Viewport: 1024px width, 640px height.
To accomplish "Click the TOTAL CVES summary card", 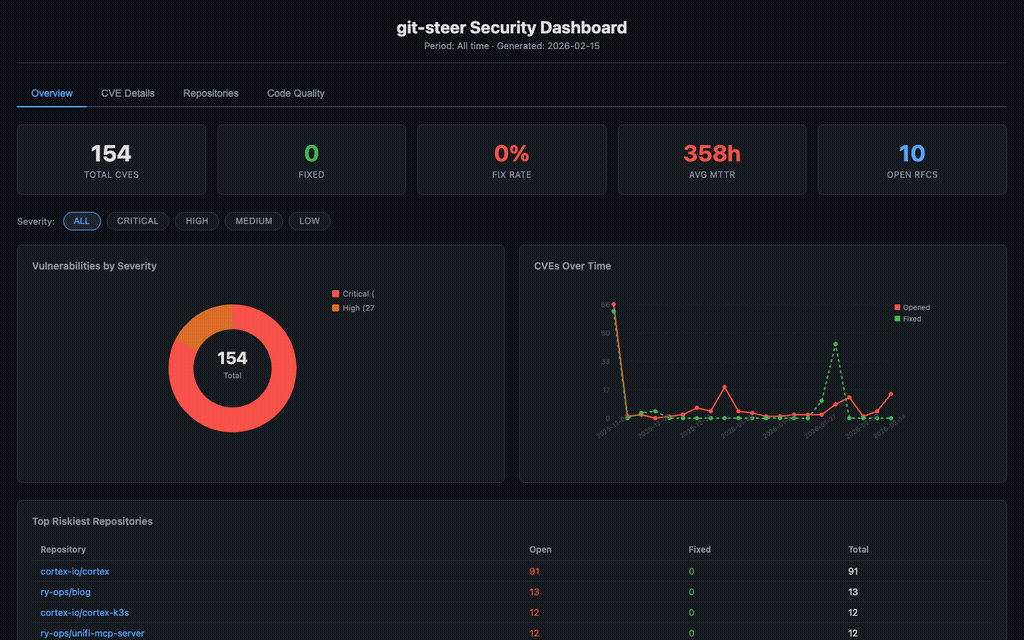I will [x=111, y=160].
